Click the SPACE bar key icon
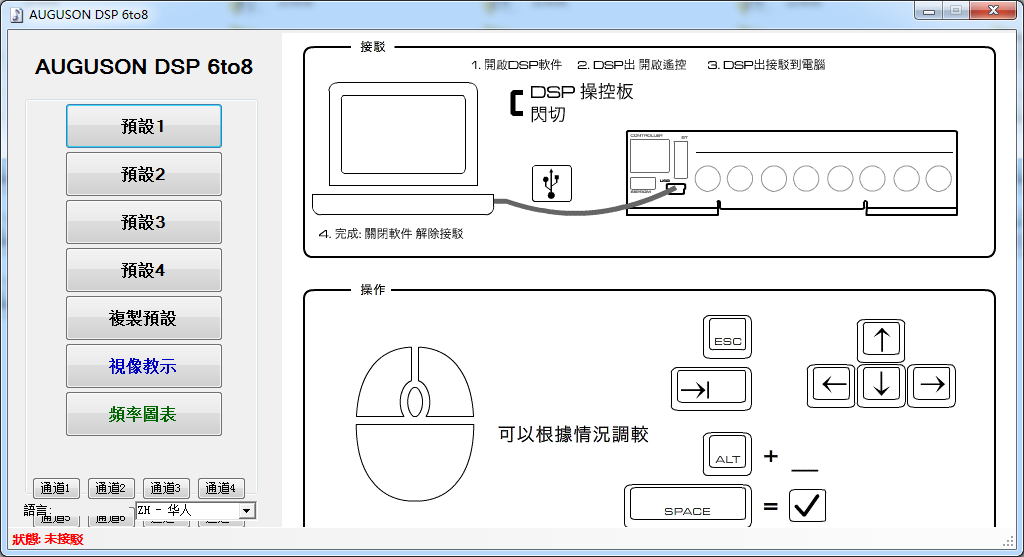Image resolution: width=1024 pixels, height=557 pixels. (x=688, y=505)
